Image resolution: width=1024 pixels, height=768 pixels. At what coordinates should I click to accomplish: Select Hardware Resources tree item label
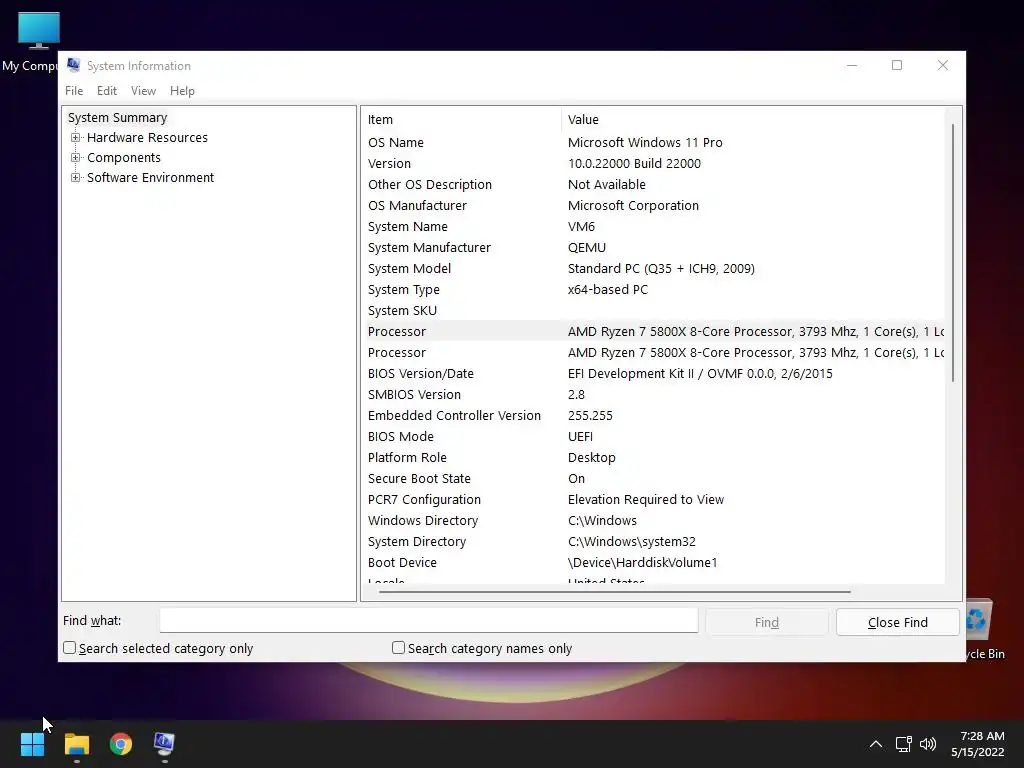click(x=147, y=138)
